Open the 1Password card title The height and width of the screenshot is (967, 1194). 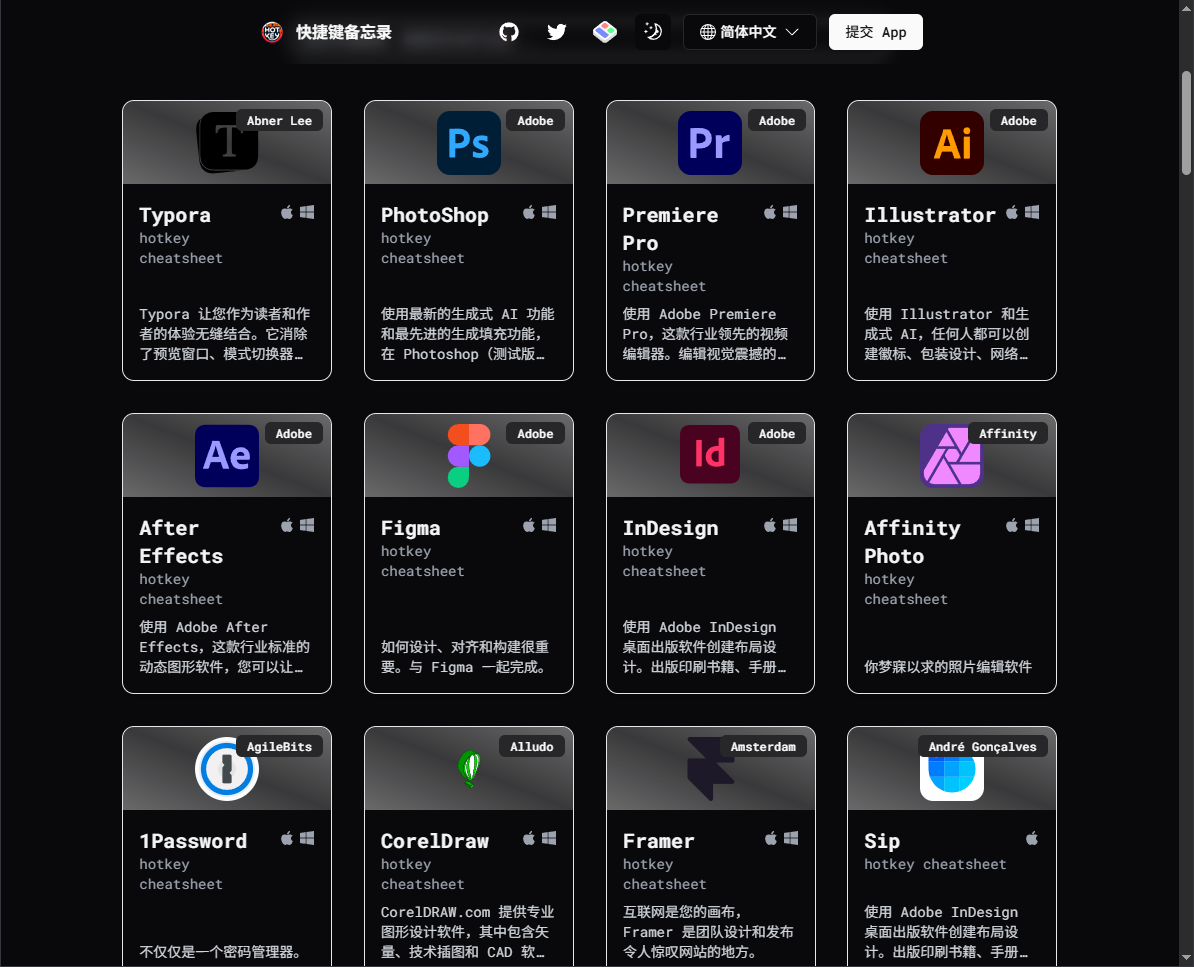point(193,841)
